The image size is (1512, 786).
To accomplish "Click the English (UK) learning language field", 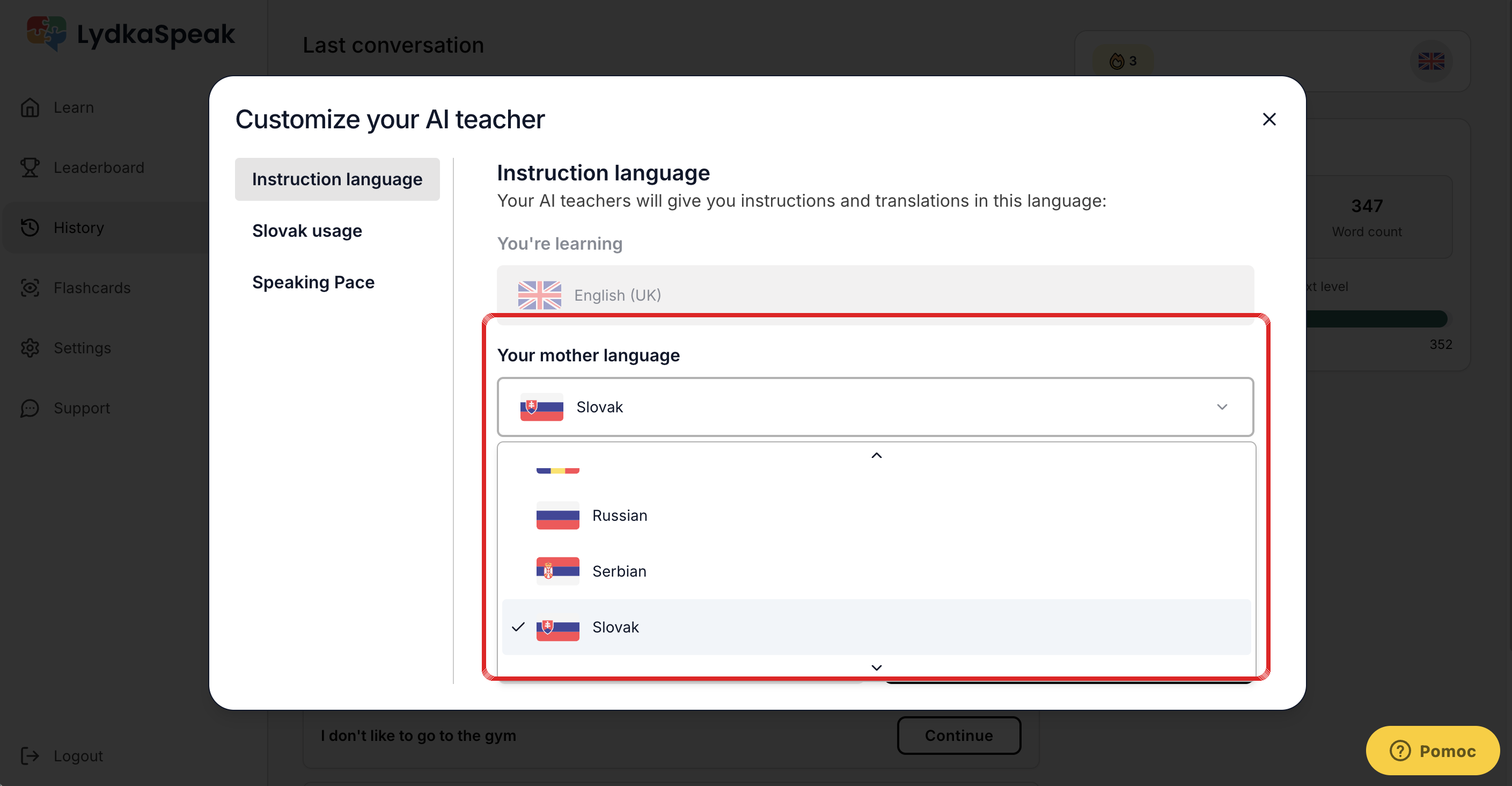I will click(875, 295).
